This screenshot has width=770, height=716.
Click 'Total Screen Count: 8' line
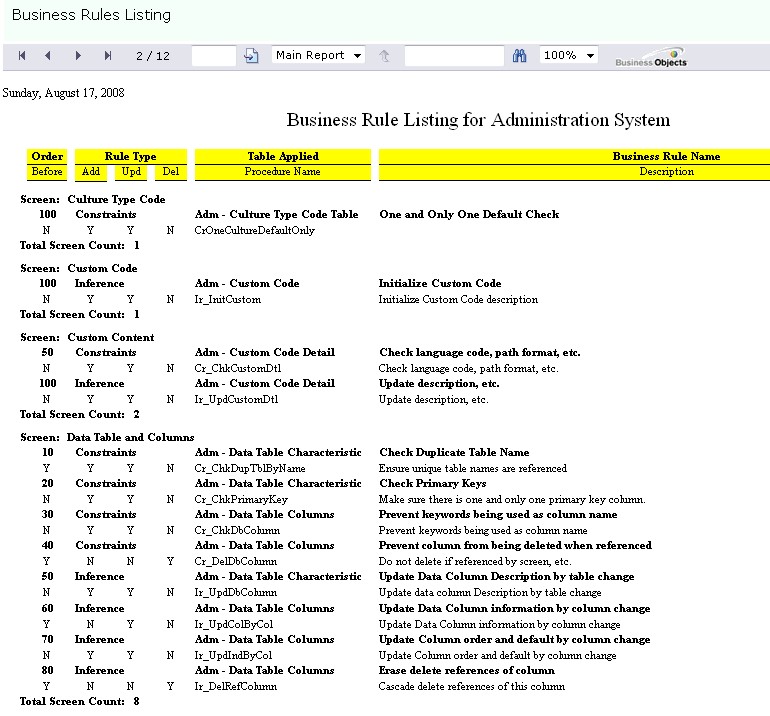tap(80, 701)
